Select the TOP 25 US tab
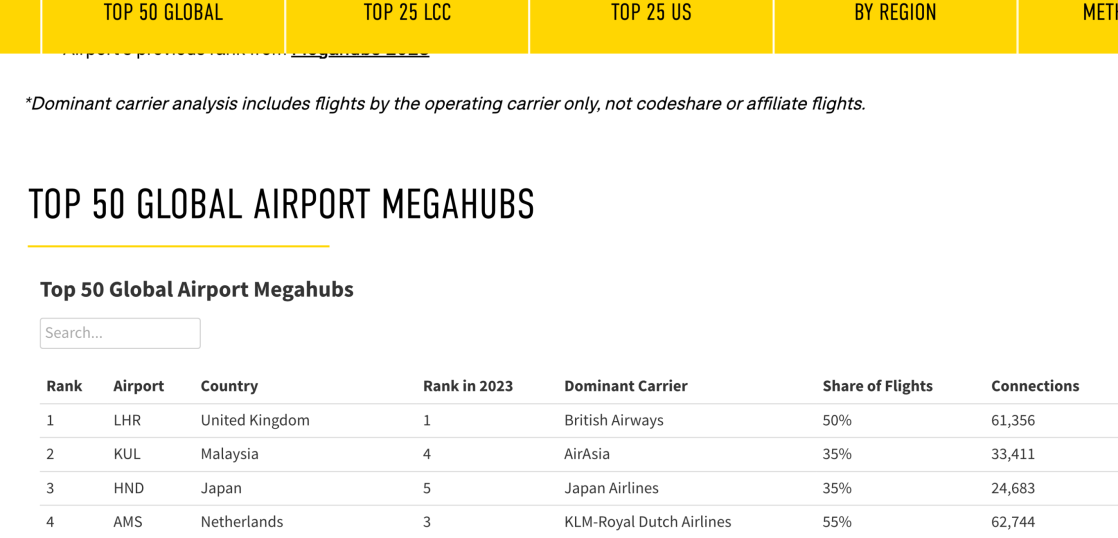This screenshot has height=538, width=1118. (x=651, y=14)
